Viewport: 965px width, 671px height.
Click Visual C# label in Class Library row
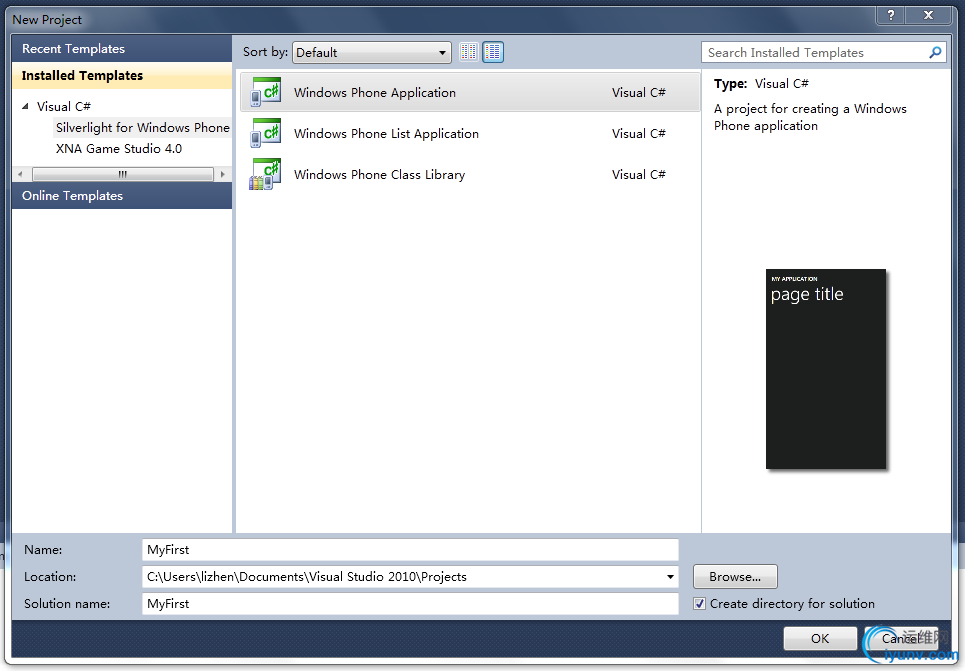coord(638,175)
